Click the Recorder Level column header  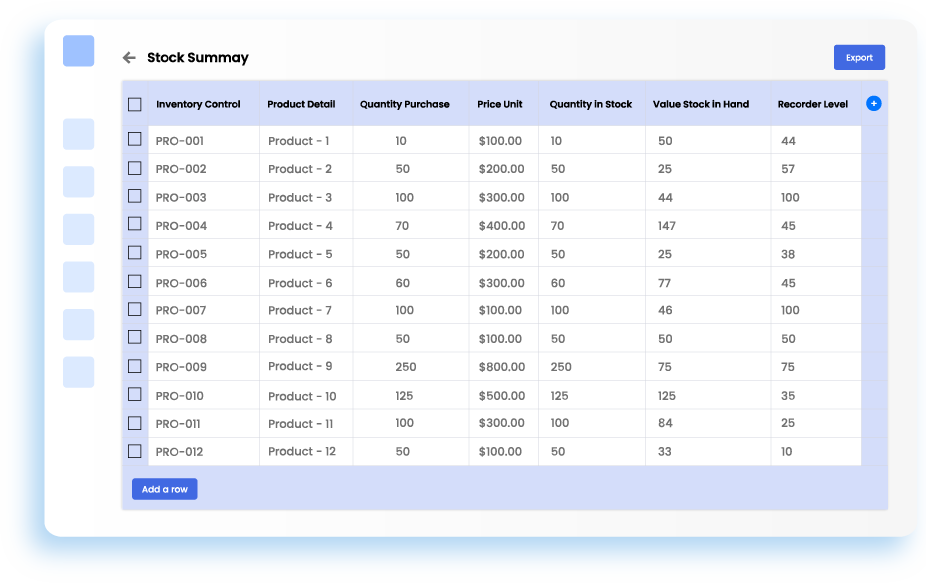coord(812,104)
